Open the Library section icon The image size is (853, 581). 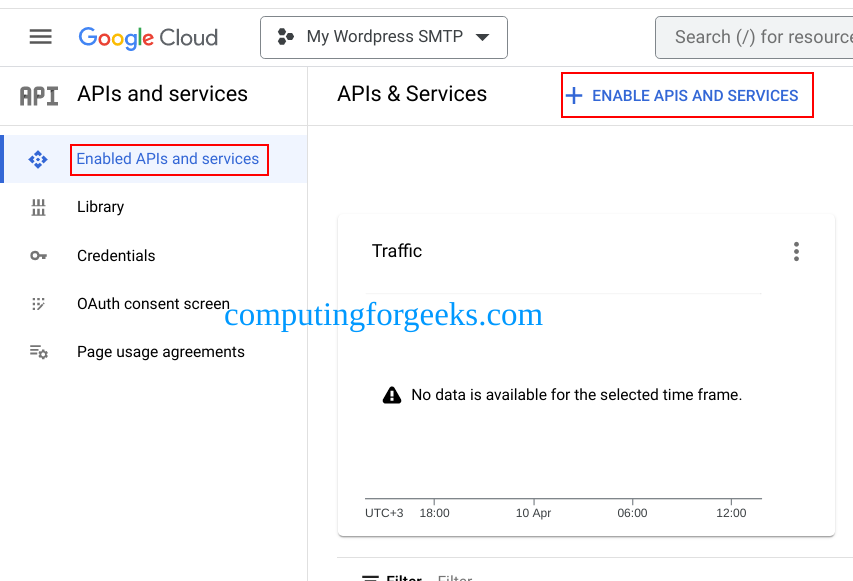pyautogui.click(x=37, y=207)
